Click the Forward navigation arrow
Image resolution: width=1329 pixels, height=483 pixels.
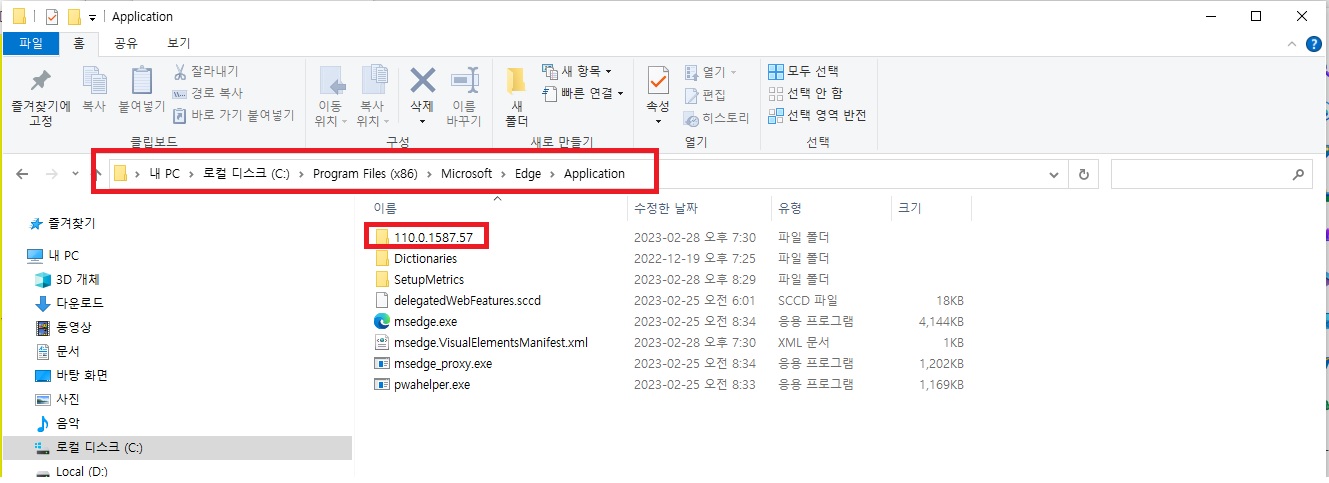[51, 174]
